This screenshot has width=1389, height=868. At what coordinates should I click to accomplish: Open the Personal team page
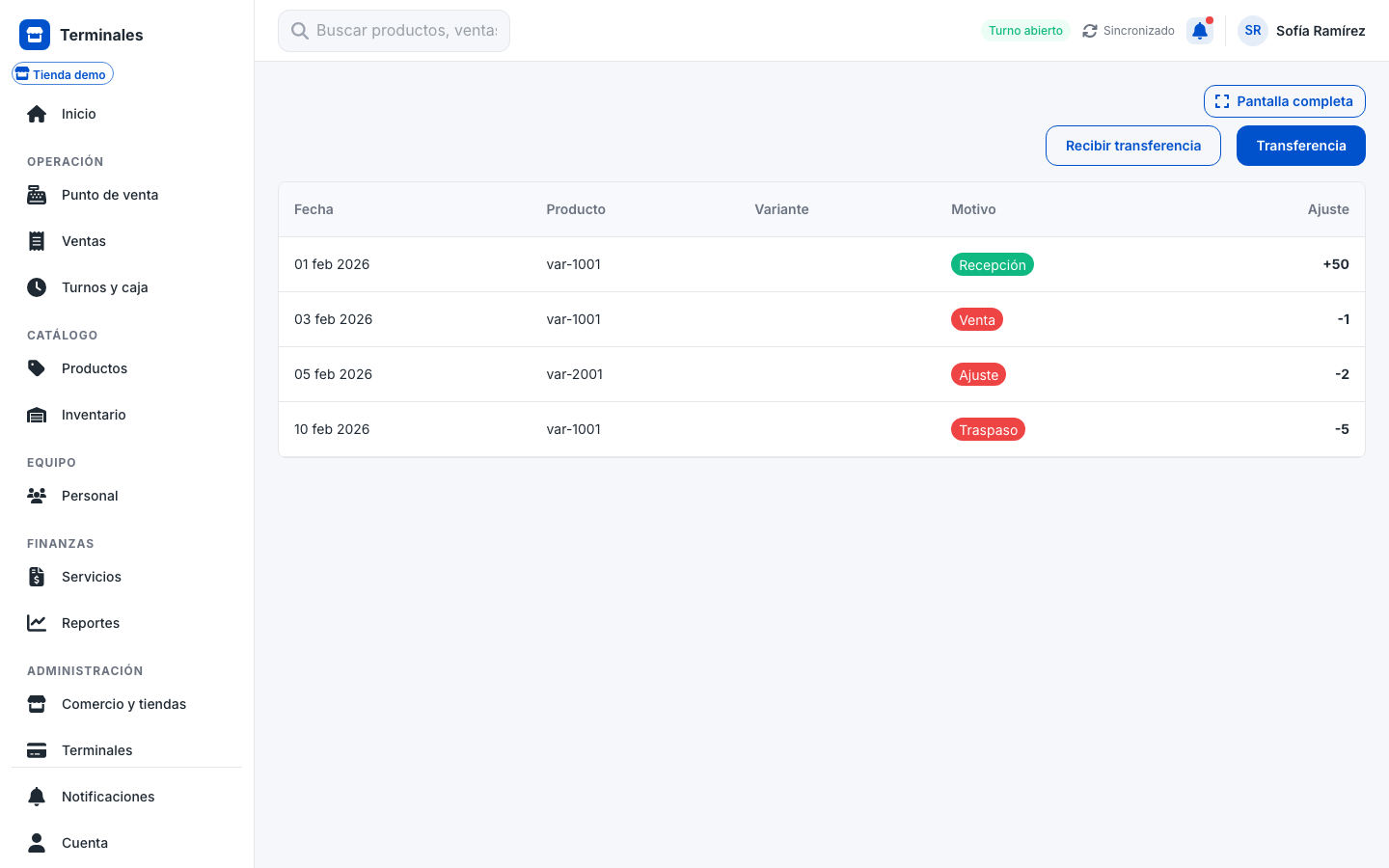pos(127,496)
